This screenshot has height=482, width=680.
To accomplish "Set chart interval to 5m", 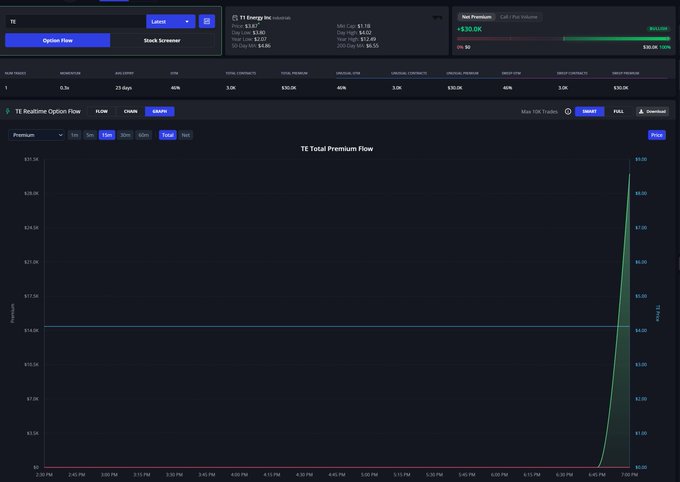I will [x=90, y=135].
